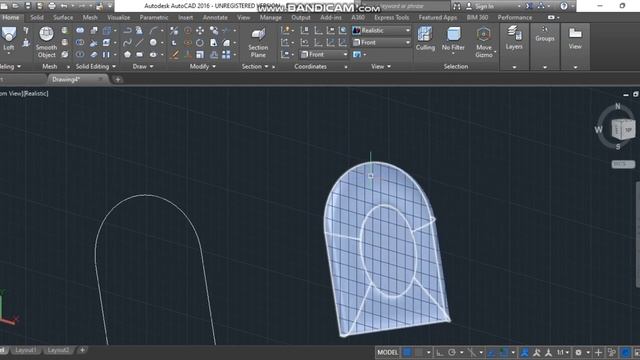Click the viewport Realistic style label
The image size is (640, 360).
click(36, 93)
